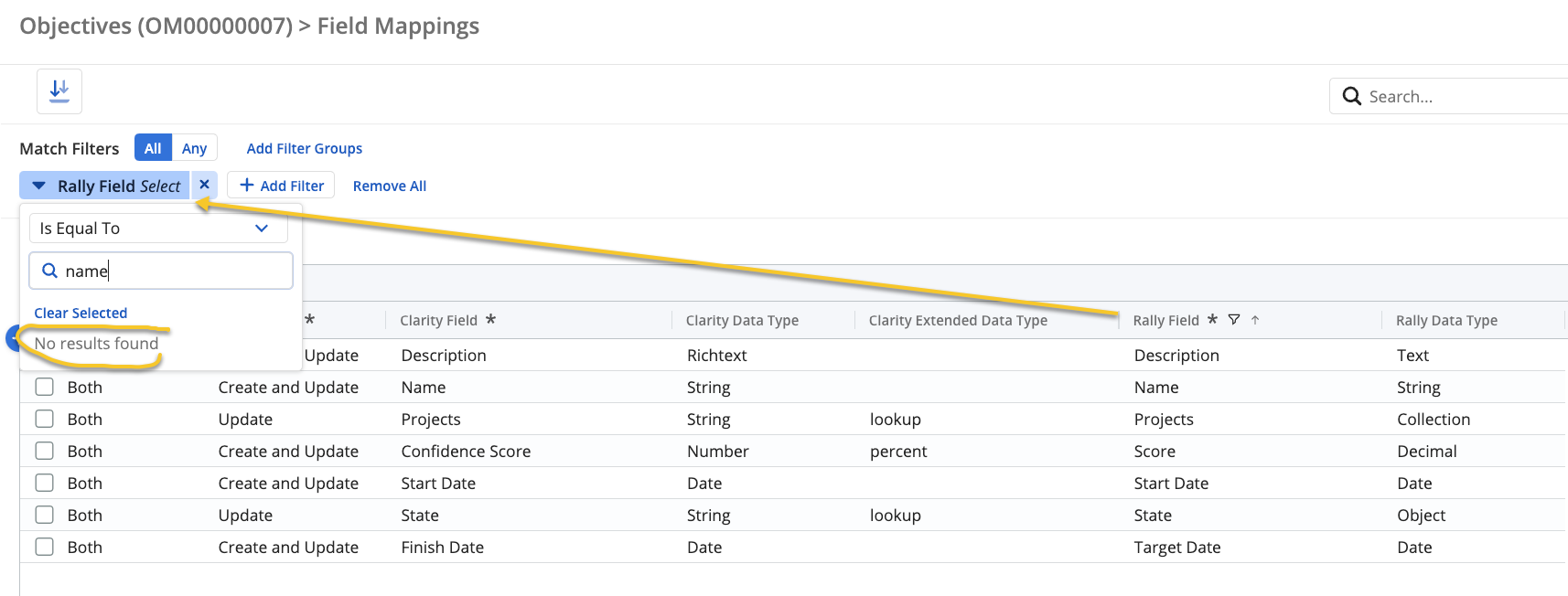Screen dimensions: 1568x596
Task: Click Clear Selected in the filter popup
Action: (x=81, y=313)
